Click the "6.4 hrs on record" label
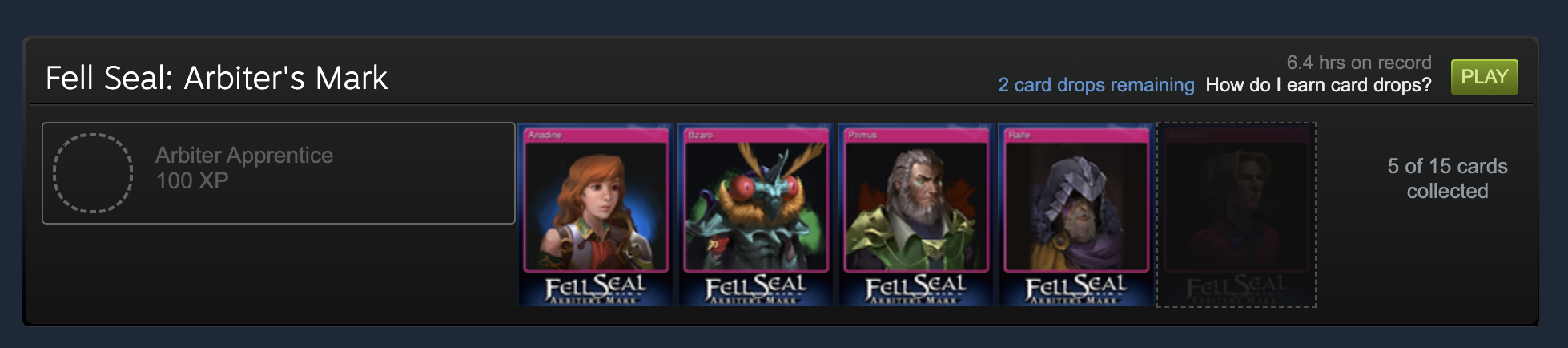This screenshot has width=1568, height=348. click(1359, 63)
